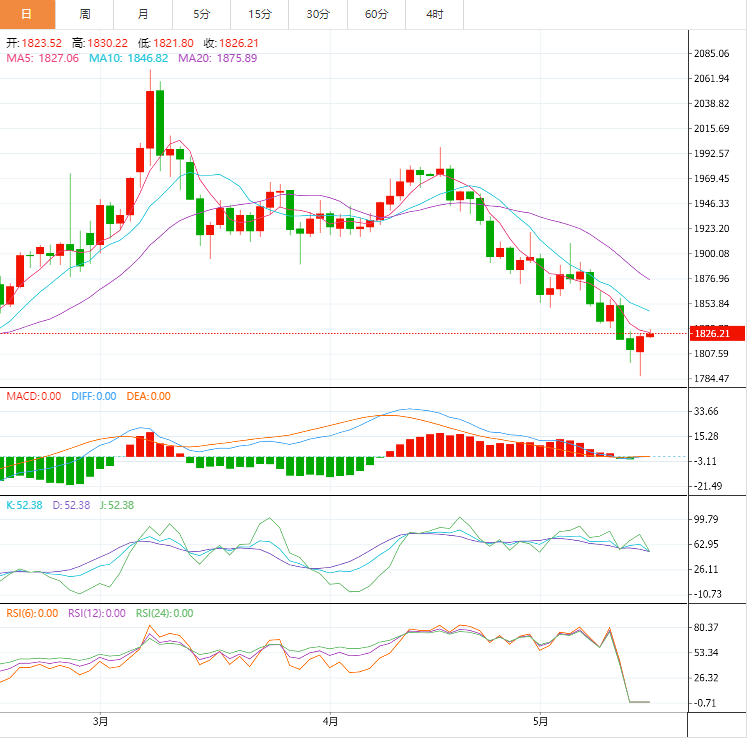
Task: Click the 1923.20 price axis label
Action: (712, 229)
